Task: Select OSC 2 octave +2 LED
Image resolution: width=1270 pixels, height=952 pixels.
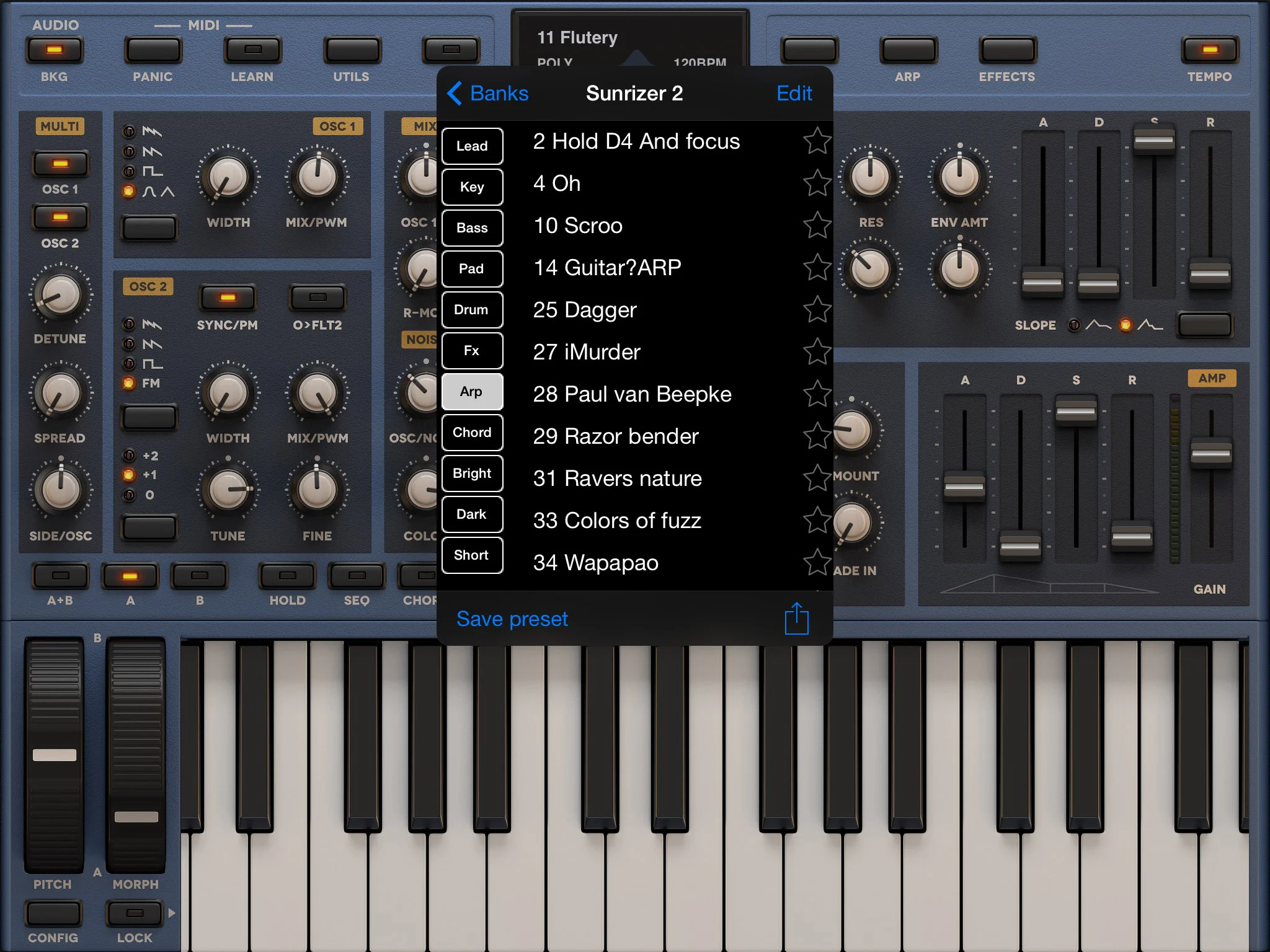Action: click(129, 456)
